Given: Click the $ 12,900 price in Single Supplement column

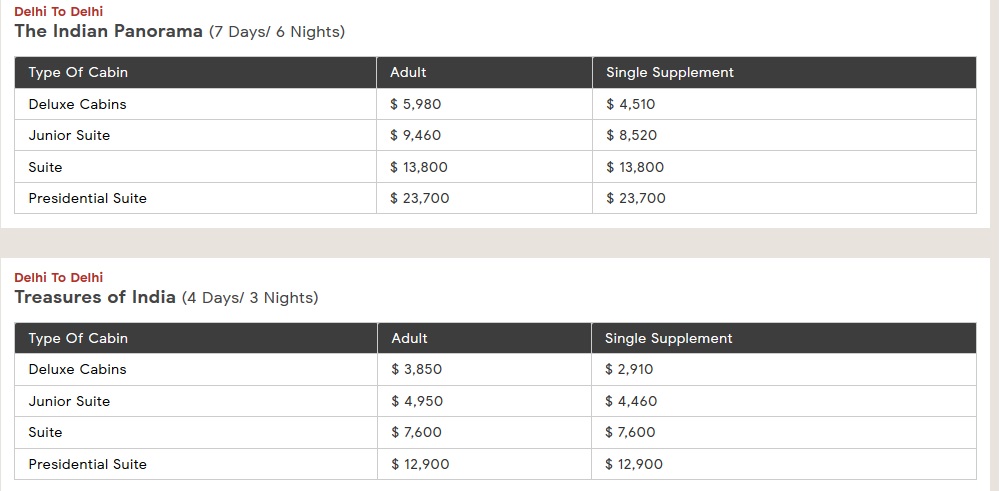Looking at the screenshot, I should 633,464.
